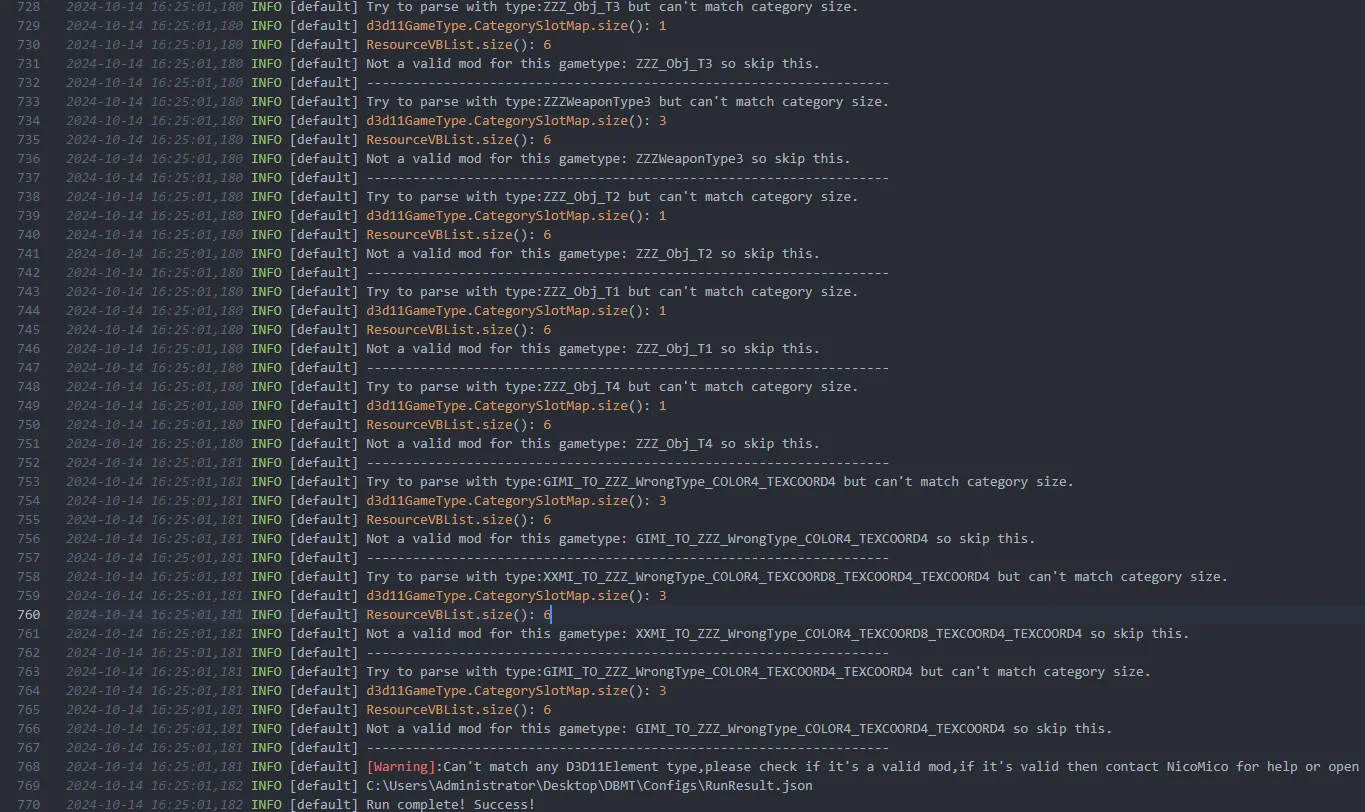Click 'Not a valid mod' line for ZZZWeaponType3

click(608, 159)
